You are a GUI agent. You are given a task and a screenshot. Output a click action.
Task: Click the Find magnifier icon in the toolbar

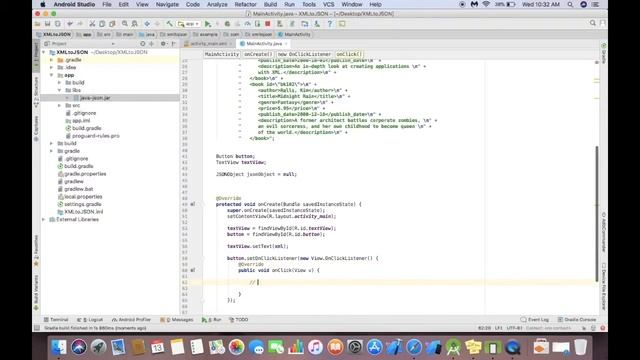[125, 24]
